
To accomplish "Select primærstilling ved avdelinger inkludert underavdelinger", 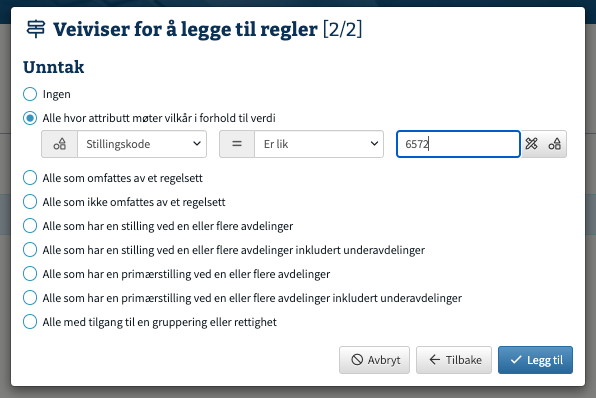I will click(30, 298).
